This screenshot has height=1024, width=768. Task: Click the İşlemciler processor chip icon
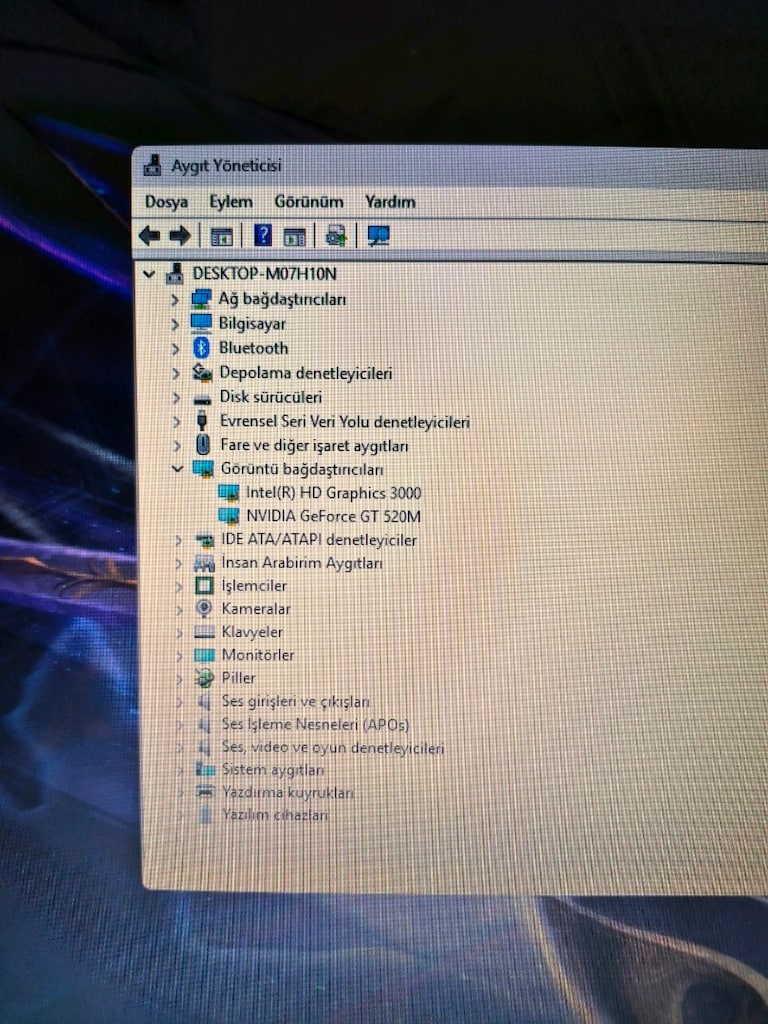(204, 586)
